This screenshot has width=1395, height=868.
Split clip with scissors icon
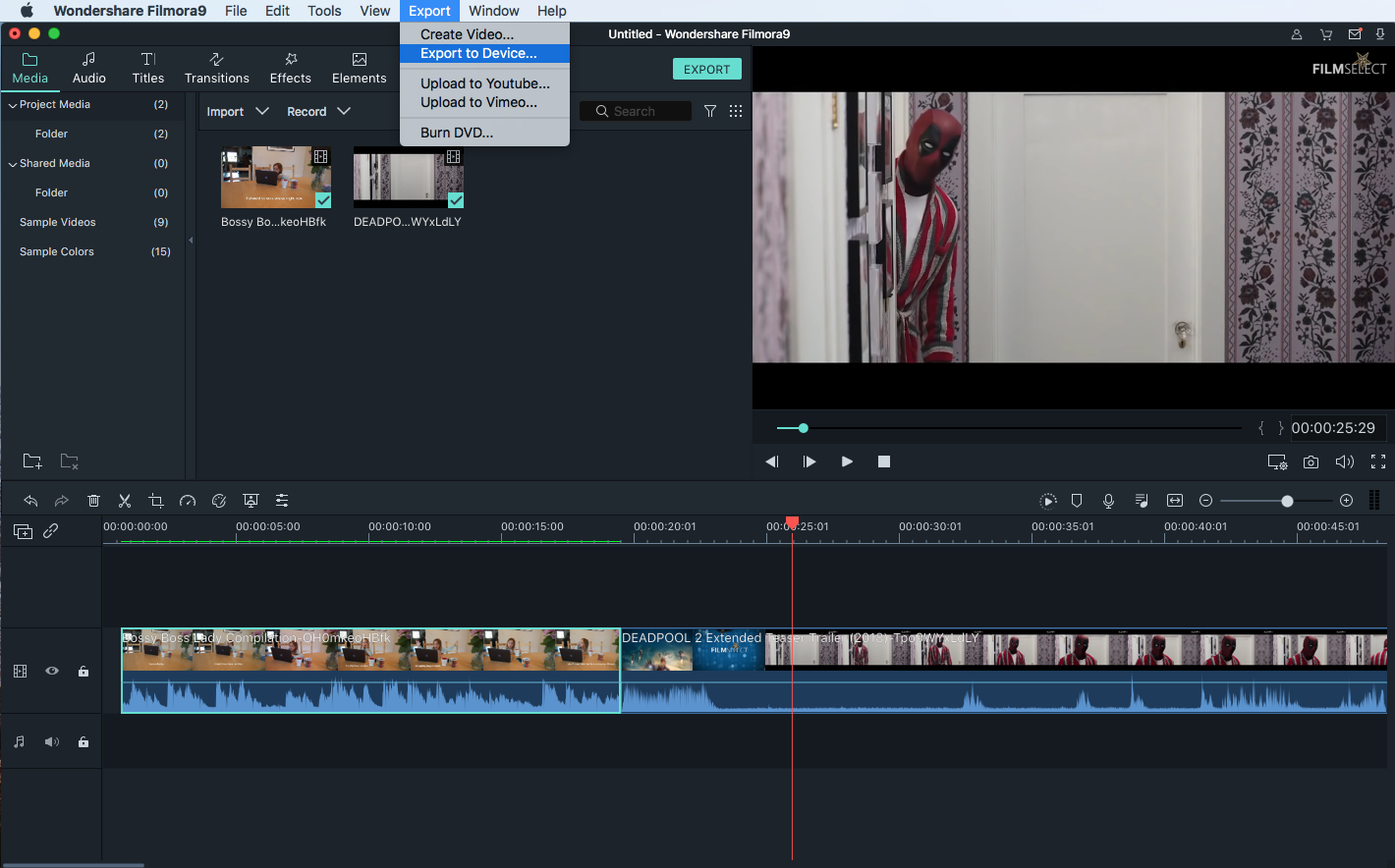(125, 501)
